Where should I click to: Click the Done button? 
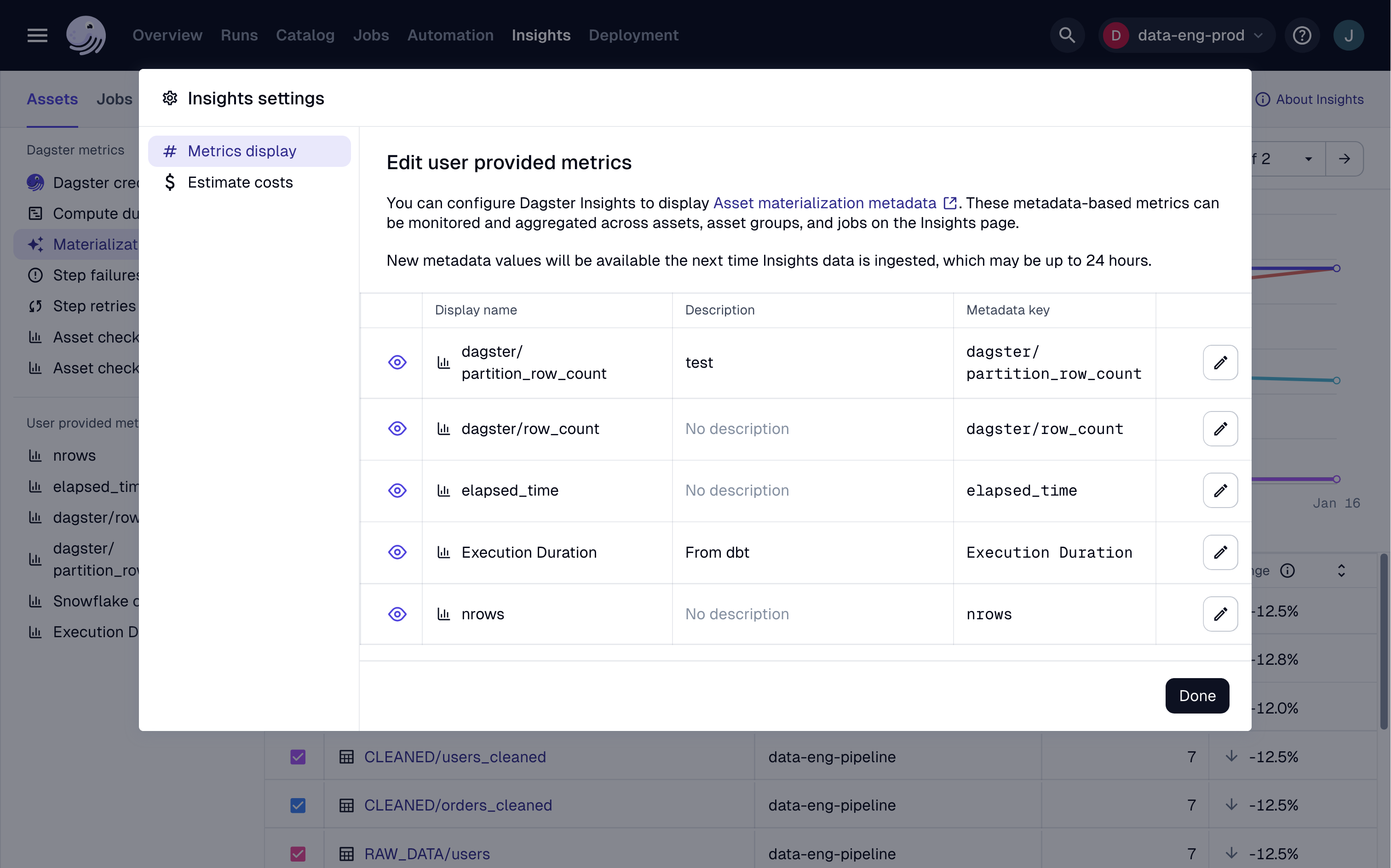[1197, 696]
